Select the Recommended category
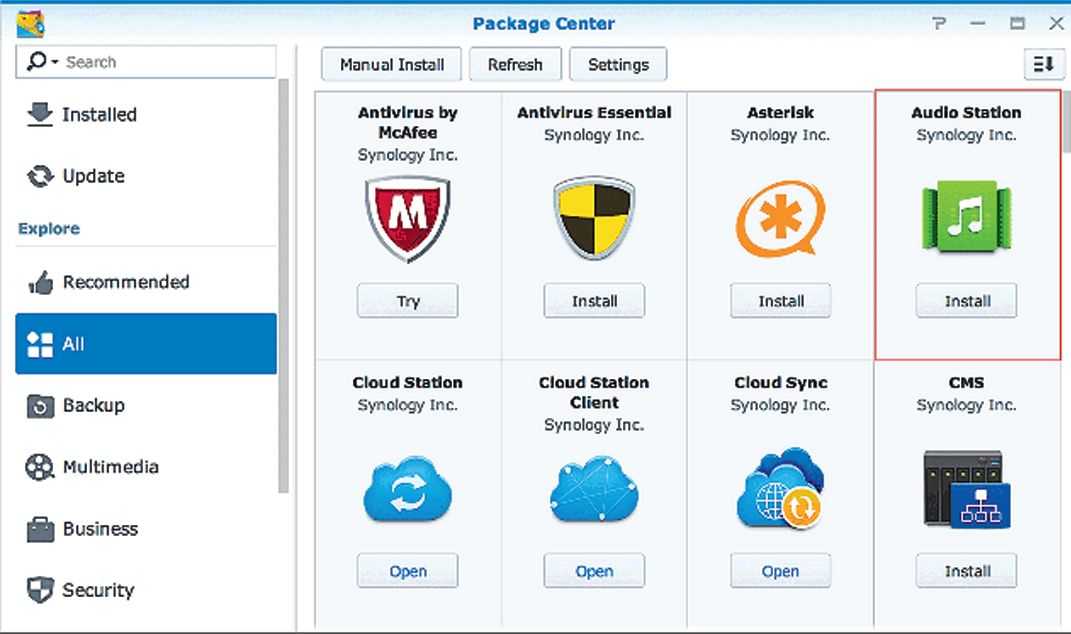 pos(125,282)
